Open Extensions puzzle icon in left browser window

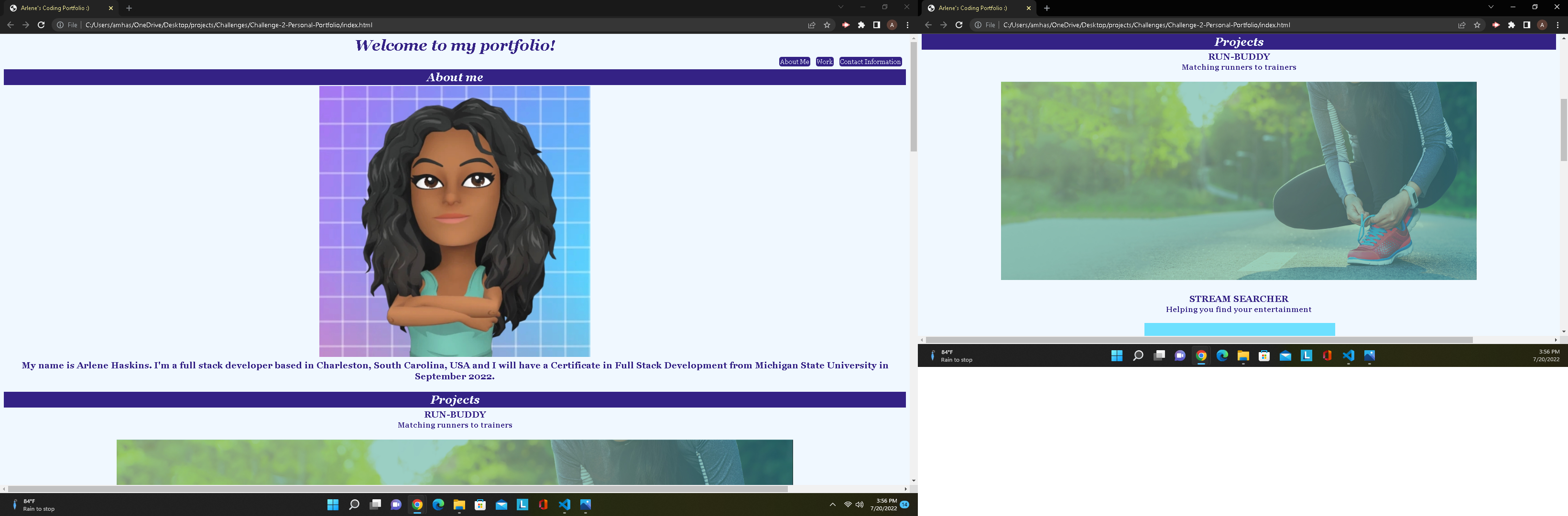[861, 25]
